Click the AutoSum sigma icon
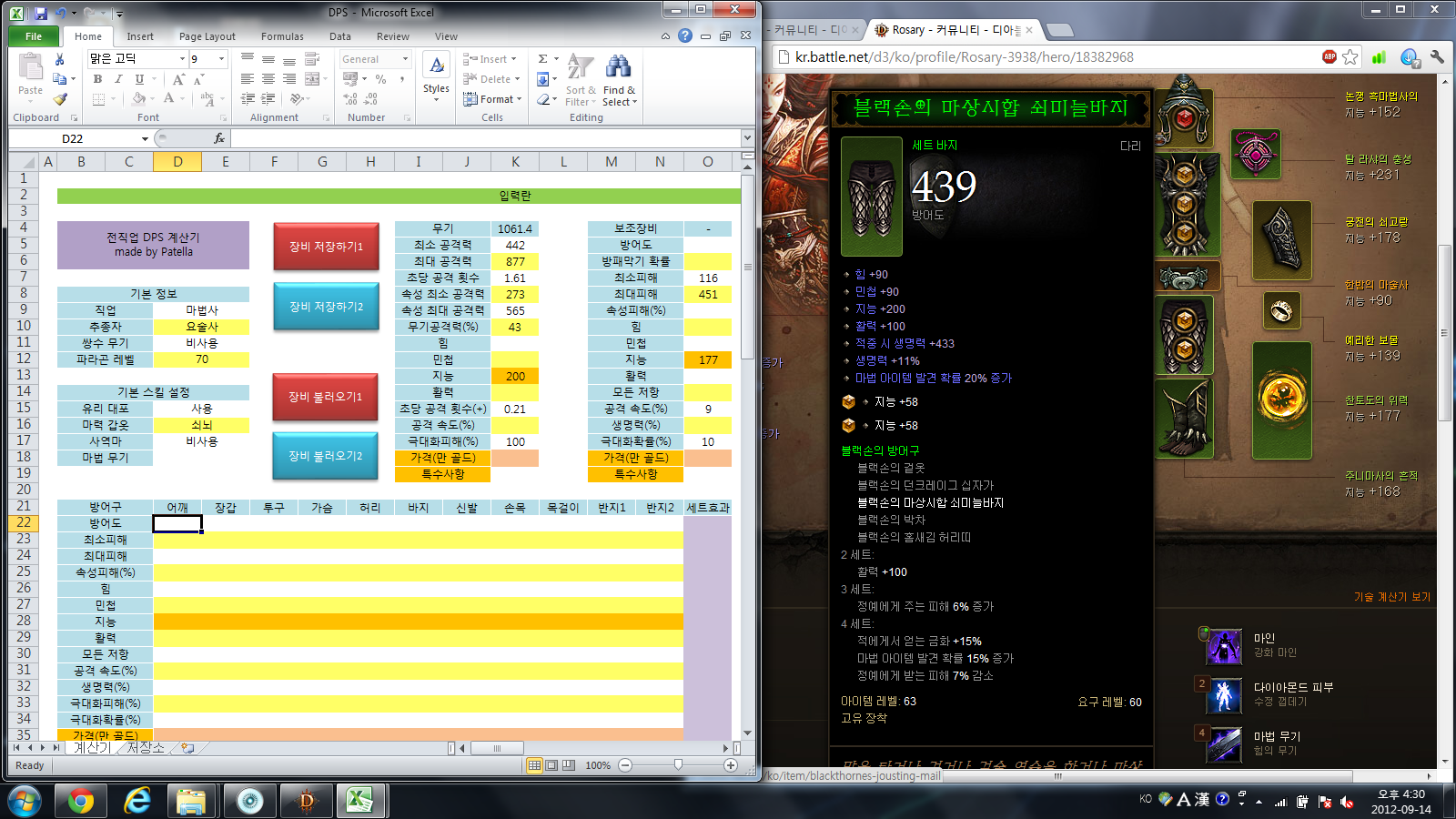Image resolution: width=1456 pixels, height=819 pixels. point(543,59)
